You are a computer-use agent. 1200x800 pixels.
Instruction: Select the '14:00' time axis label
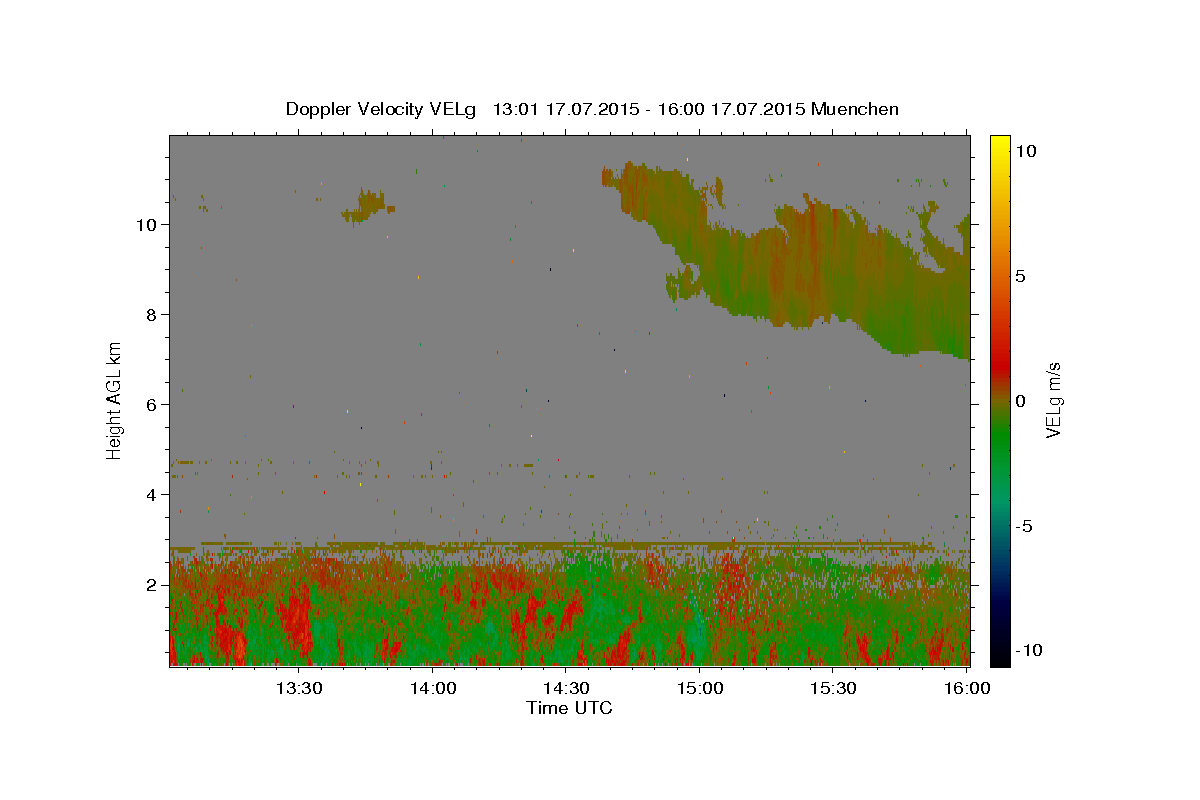(435, 688)
